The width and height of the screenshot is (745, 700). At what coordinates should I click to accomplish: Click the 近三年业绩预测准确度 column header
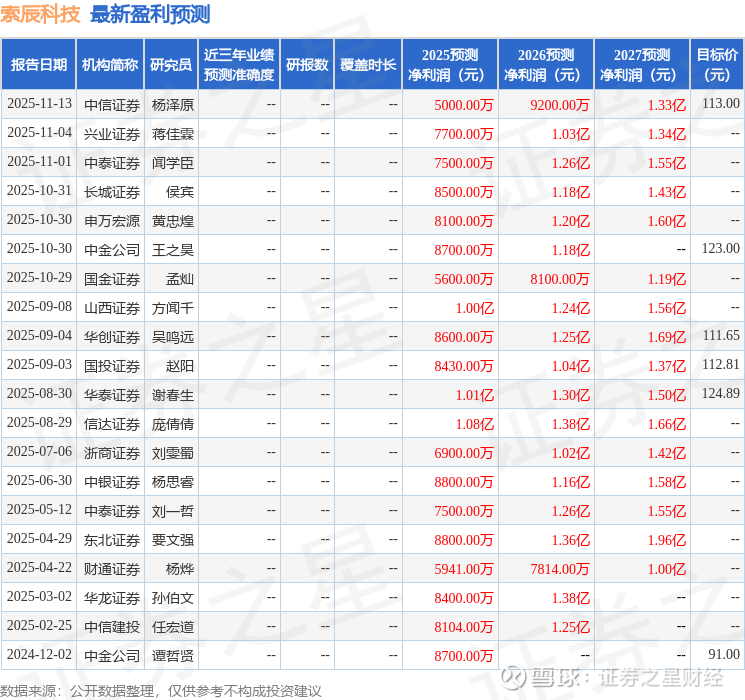239,65
